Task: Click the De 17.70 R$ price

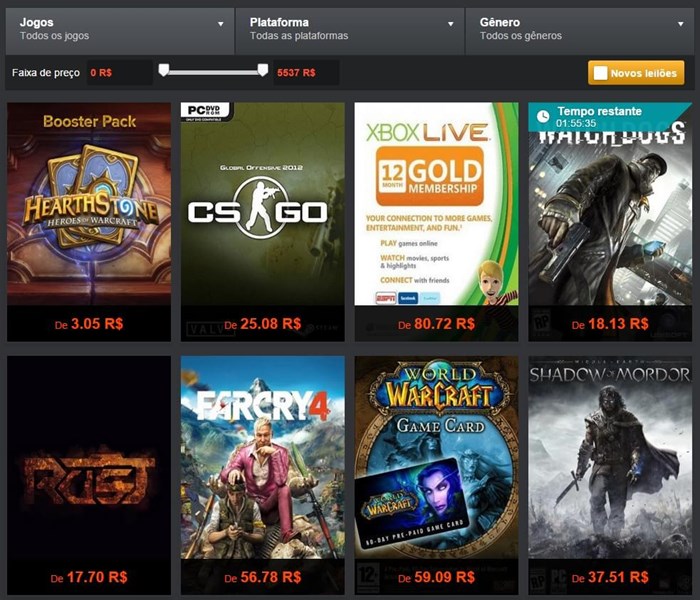Action: [89, 577]
